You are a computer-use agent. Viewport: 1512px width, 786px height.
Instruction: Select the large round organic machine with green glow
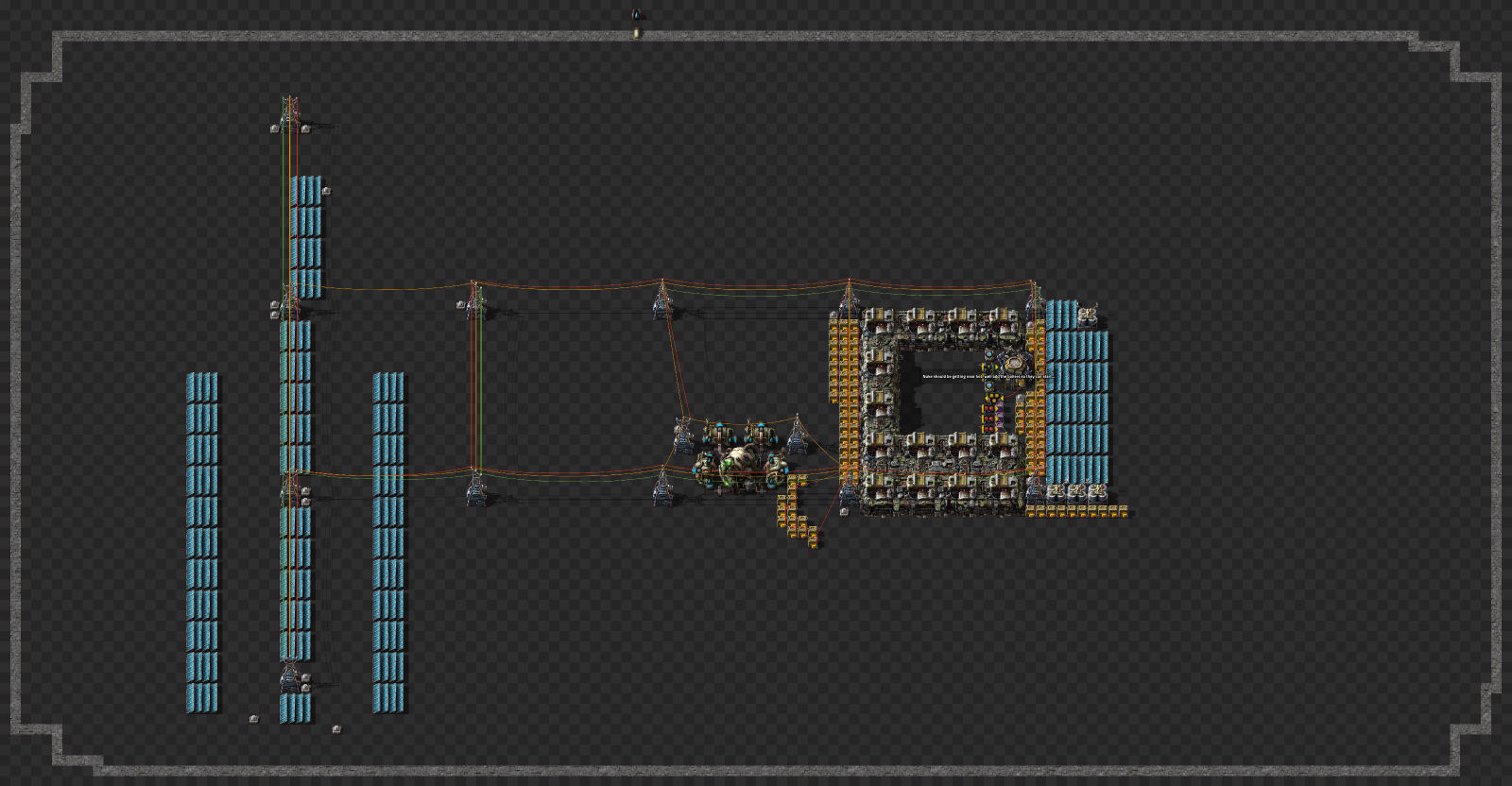[741, 468]
